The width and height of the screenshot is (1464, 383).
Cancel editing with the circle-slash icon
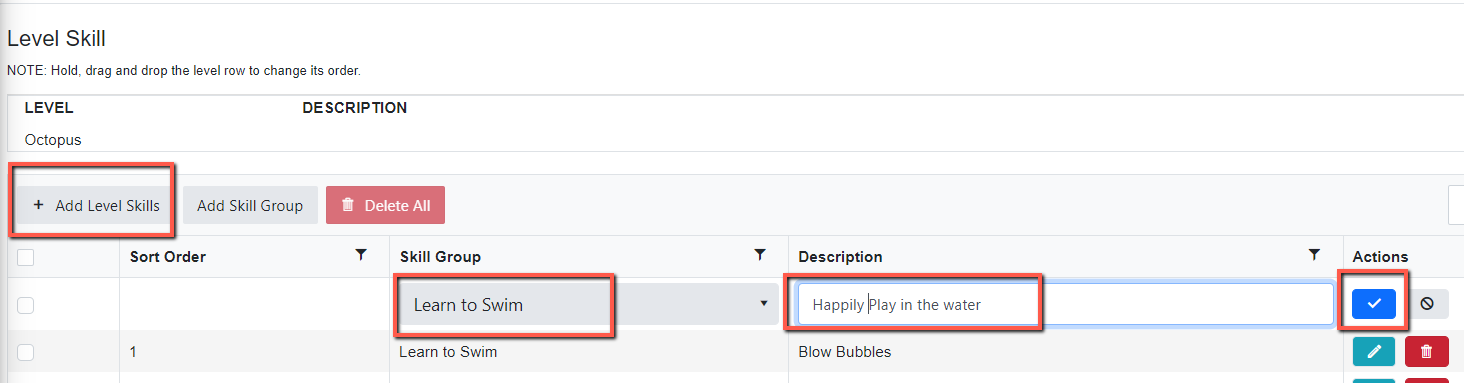coord(1426,304)
